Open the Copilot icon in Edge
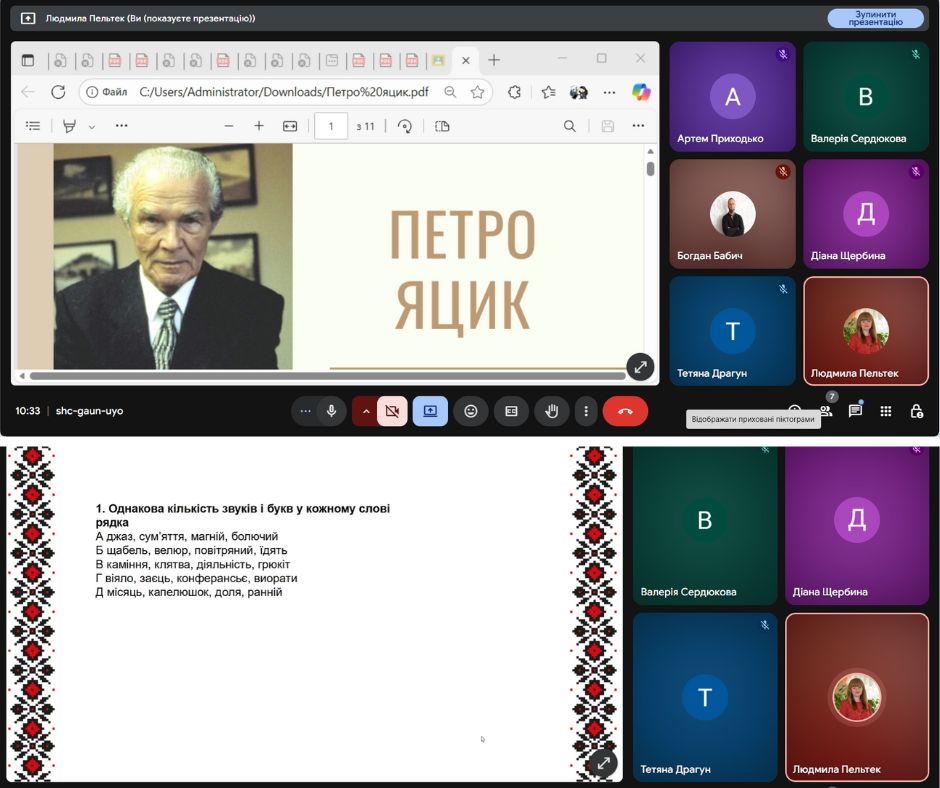 pos(641,92)
